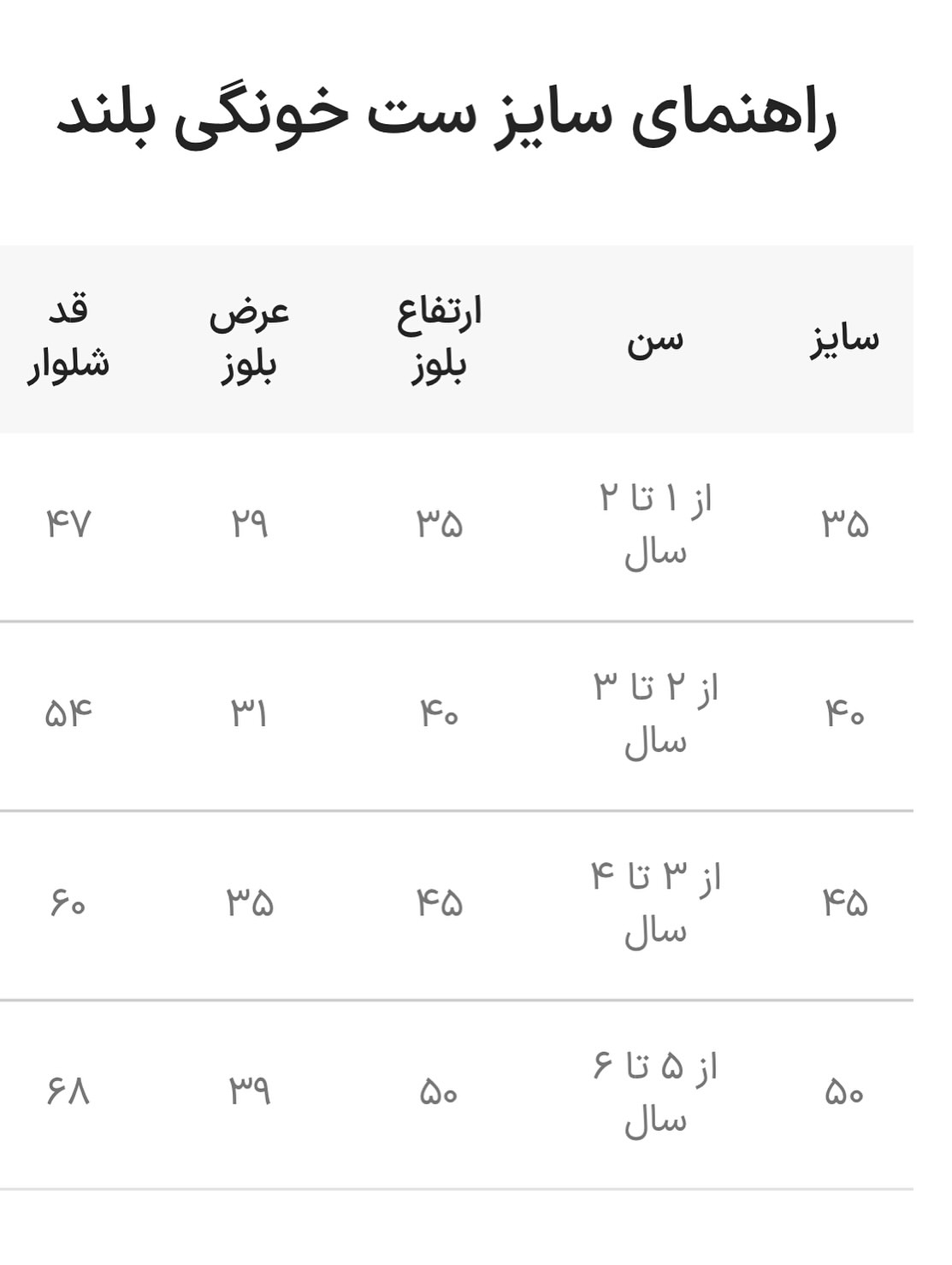Click pants length value ۶۸
The width and height of the screenshot is (952, 1265).
tap(68, 1092)
